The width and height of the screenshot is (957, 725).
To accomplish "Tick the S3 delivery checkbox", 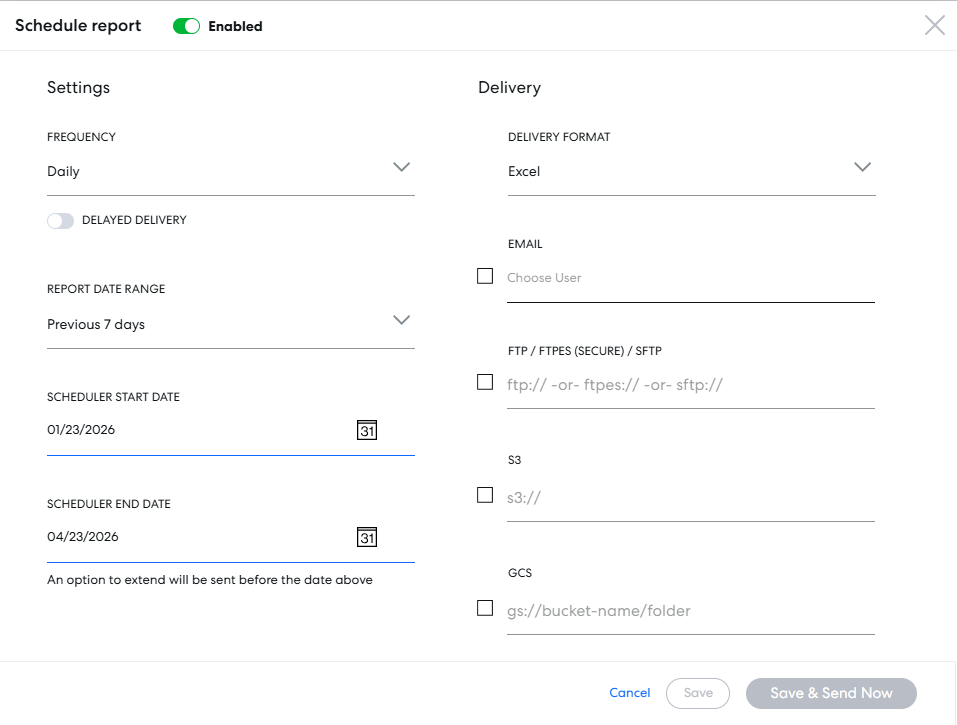I will 485,495.
